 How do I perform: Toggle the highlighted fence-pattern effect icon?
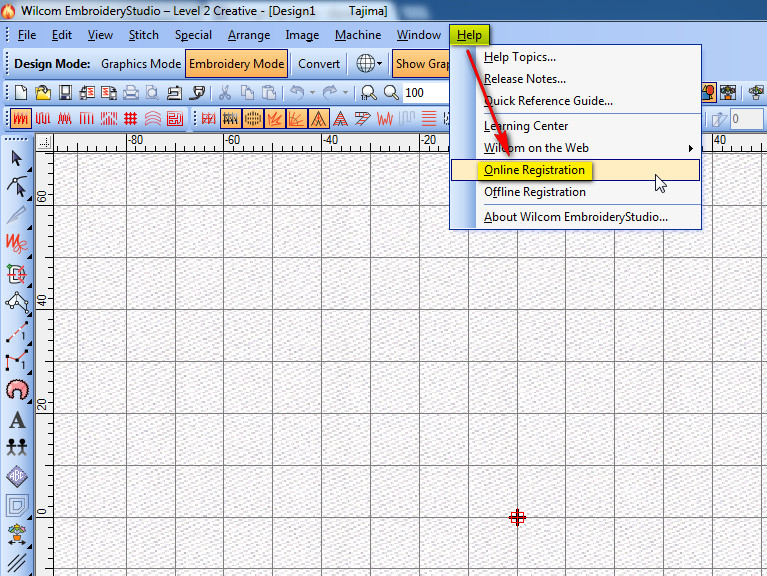230,118
